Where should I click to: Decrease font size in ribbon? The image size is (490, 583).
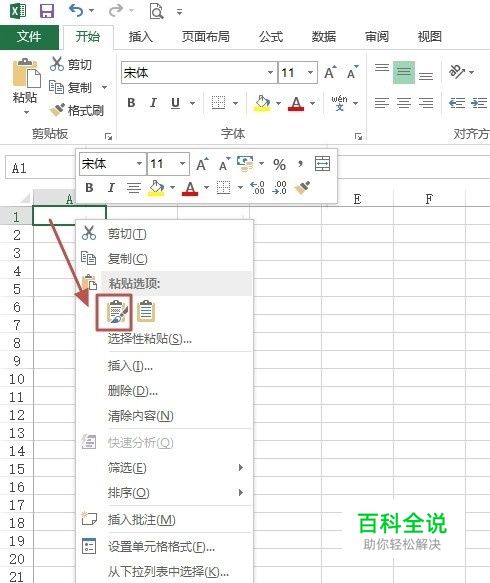[x=352, y=72]
